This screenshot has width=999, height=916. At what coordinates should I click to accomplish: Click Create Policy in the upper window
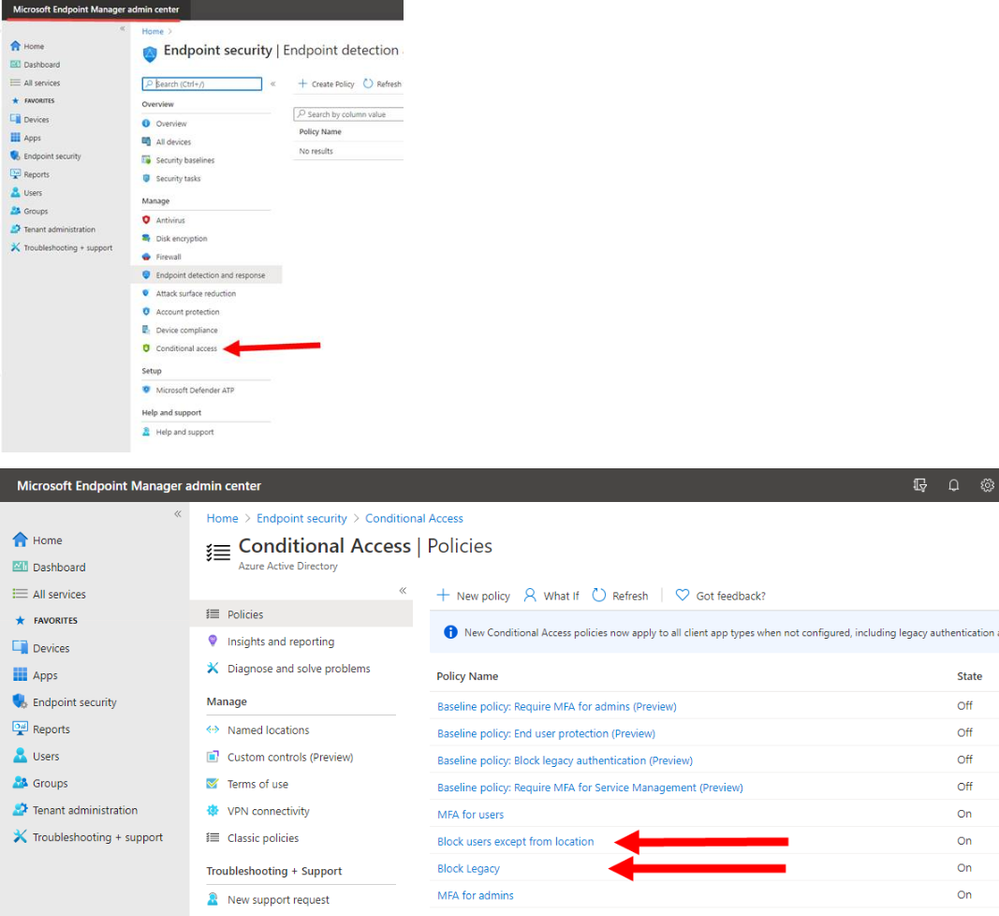(x=326, y=83)
